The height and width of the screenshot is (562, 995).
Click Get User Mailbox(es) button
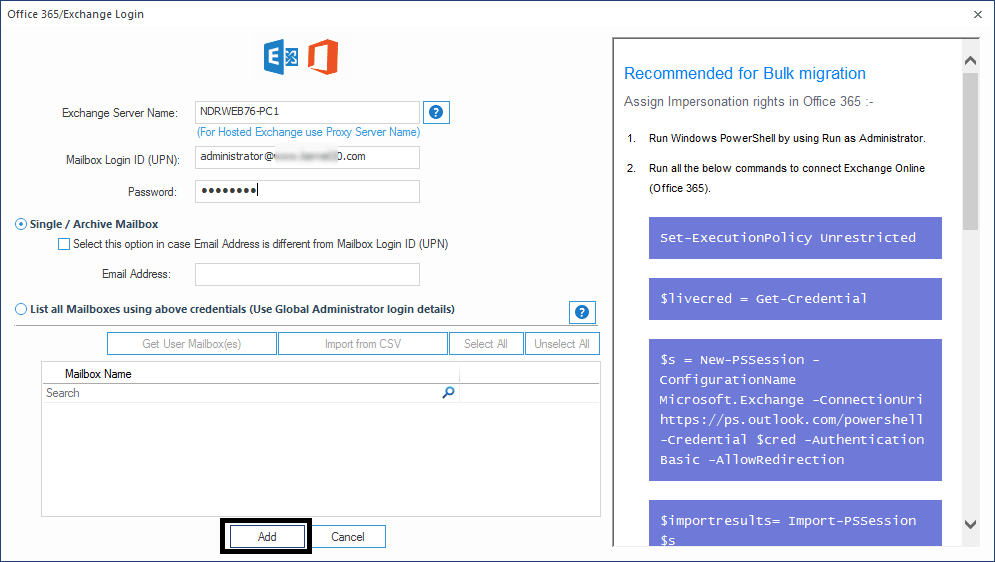tap(192, 344)
